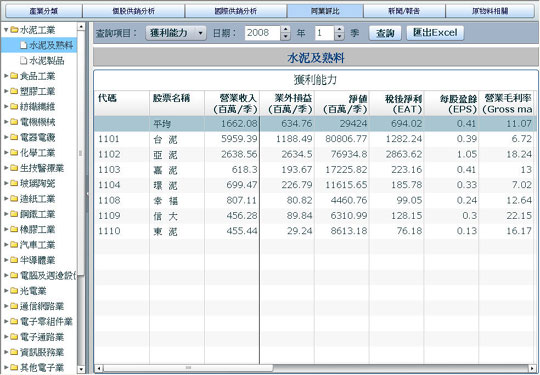Click the table horizontal scrollbar right arrow
The width and height of the screenshot is (540, 375).
tap(533, 368)
